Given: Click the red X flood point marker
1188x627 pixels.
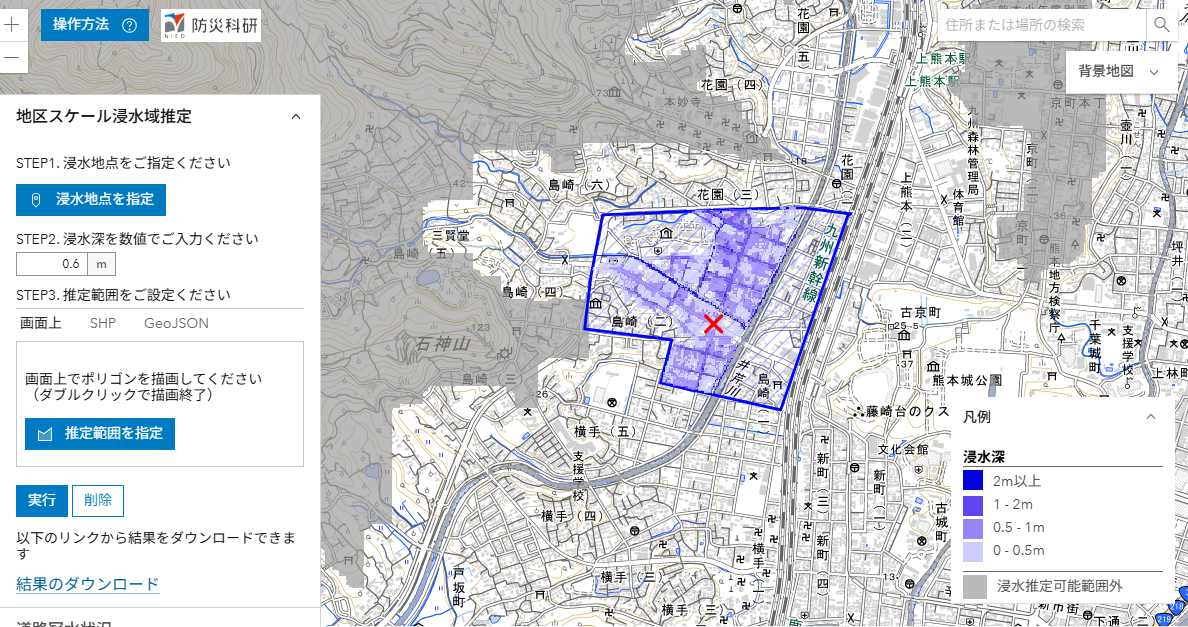Looking at the screenshot, I should pyautogui.click(x=713, y=323).
